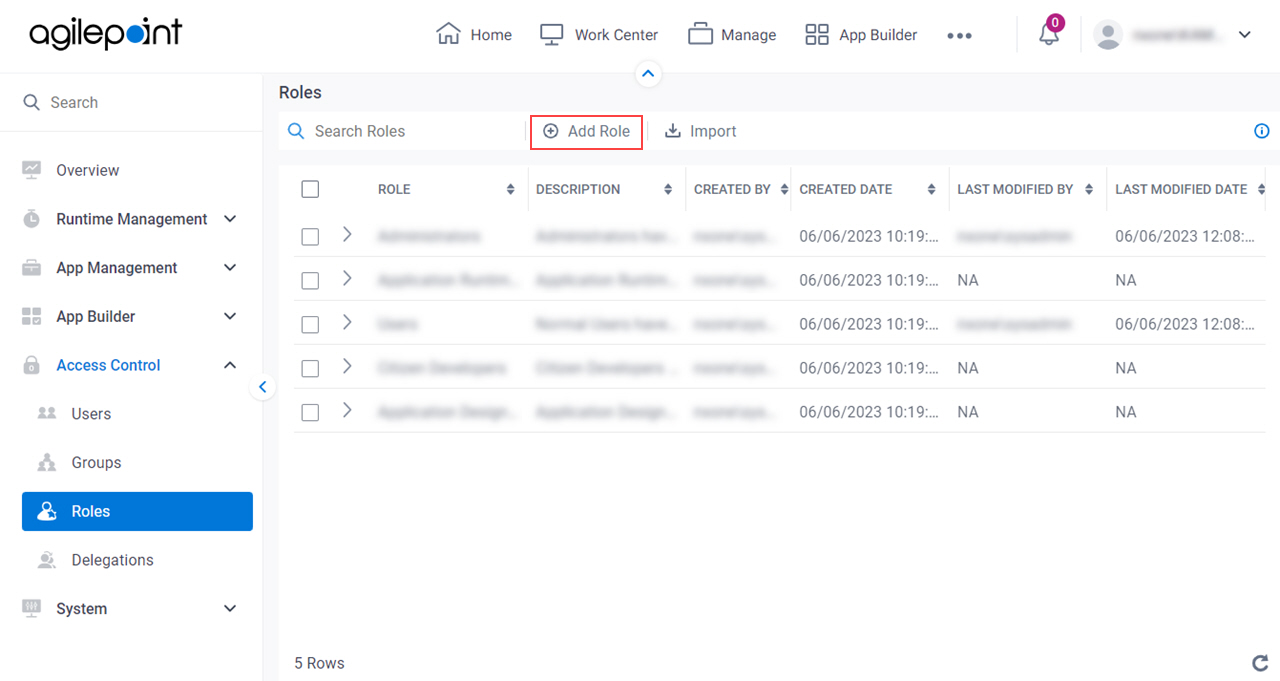Open the Groups page
Screen dimensions: 1280x681
point(96,462)
